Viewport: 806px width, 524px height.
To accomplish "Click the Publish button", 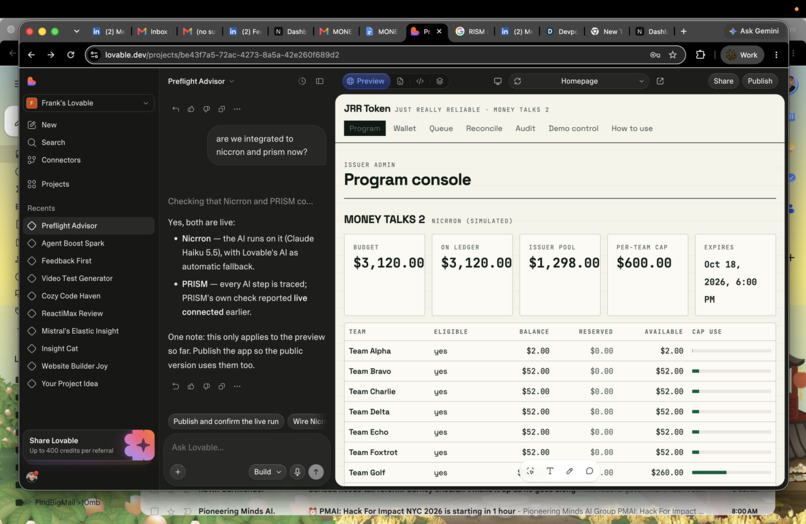I will 760,81.
